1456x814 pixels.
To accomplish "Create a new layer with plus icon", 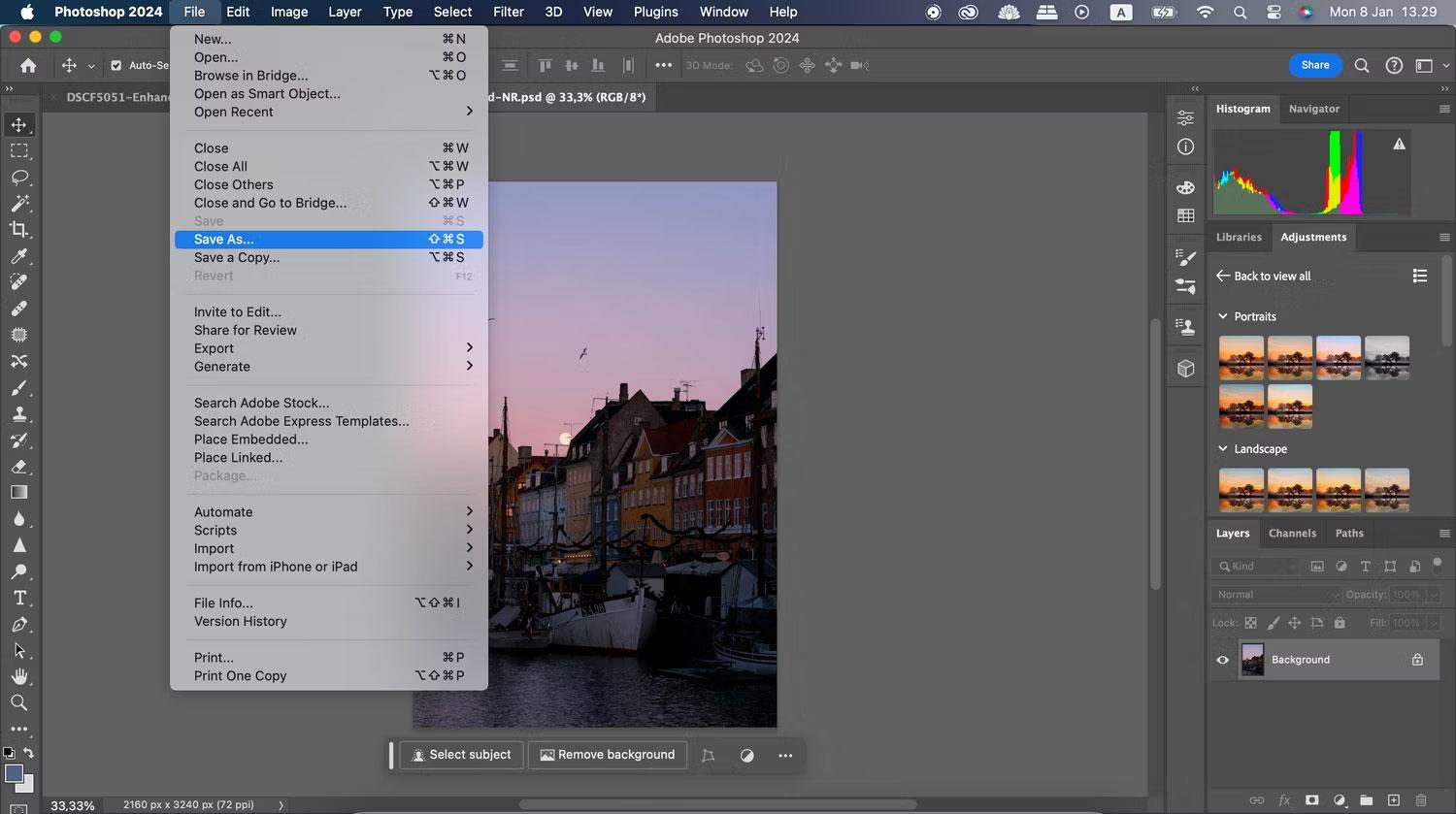I will [1394, 800].
